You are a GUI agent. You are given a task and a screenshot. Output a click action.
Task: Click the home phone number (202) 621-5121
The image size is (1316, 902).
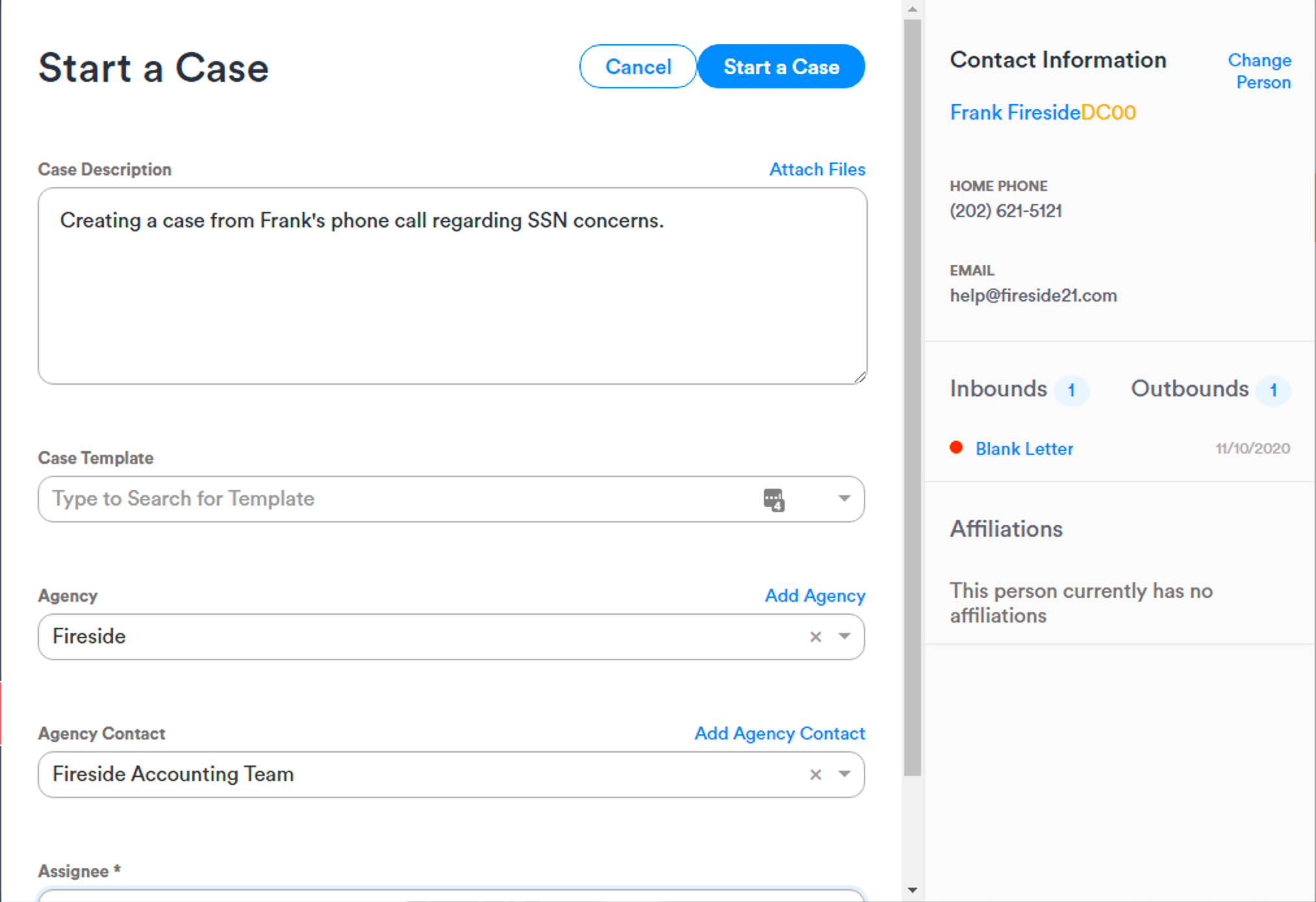pos(1006,211)
